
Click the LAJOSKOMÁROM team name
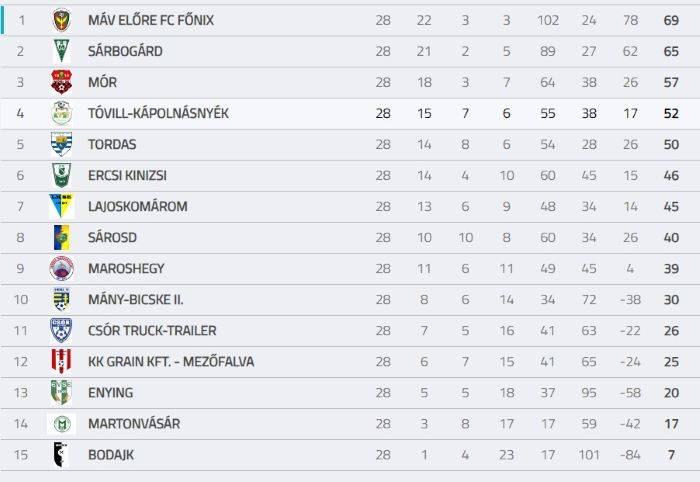(x=138, y=206)
